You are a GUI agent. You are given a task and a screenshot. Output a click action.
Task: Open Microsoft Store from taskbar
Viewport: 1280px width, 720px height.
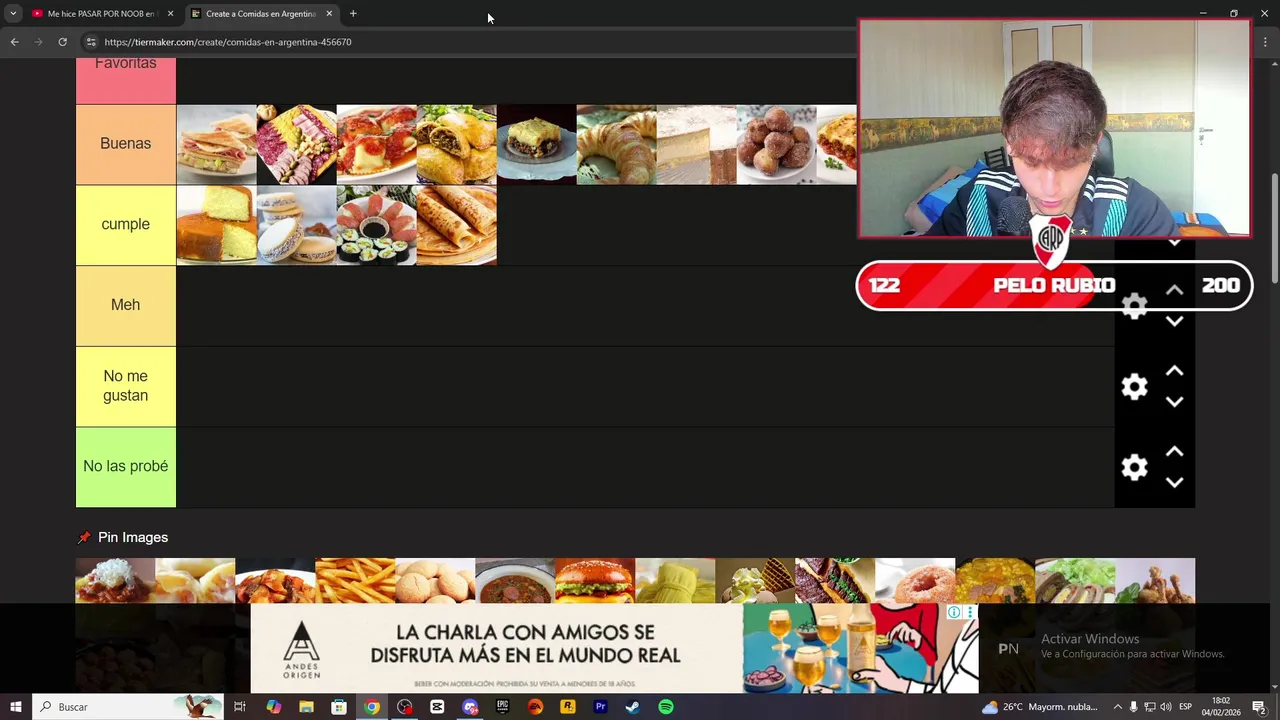339,707
